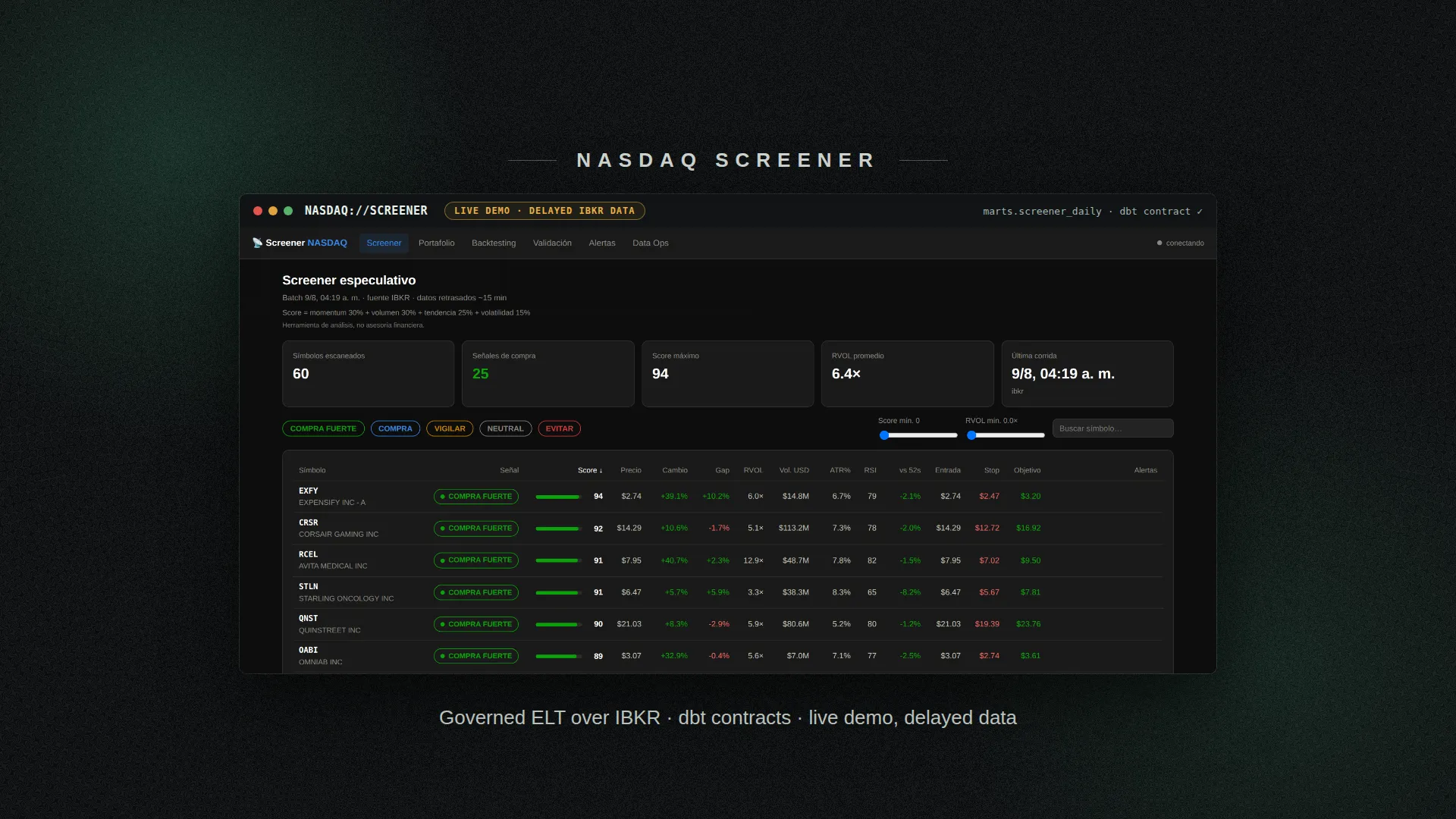Click the 'Score máximo' card showing 94
The height and width of the screenshot is (819, 1456).
[x=727, y=374]
